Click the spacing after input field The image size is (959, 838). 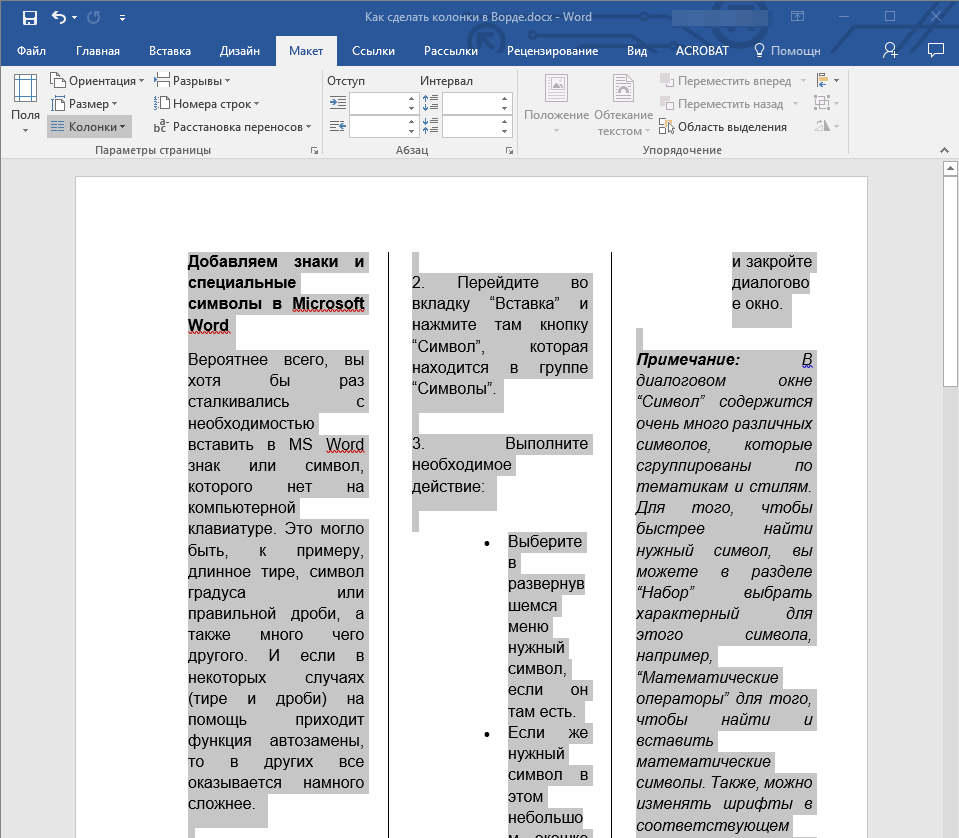coord(470,127)
